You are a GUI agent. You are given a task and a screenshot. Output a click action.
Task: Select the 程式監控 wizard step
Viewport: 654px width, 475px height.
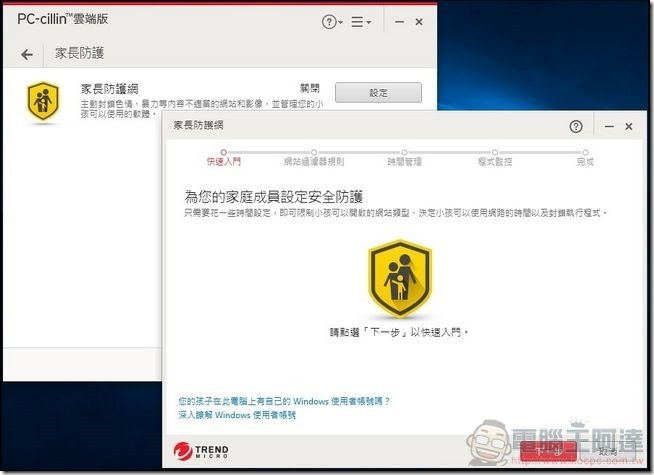click(x=495, y=158)
